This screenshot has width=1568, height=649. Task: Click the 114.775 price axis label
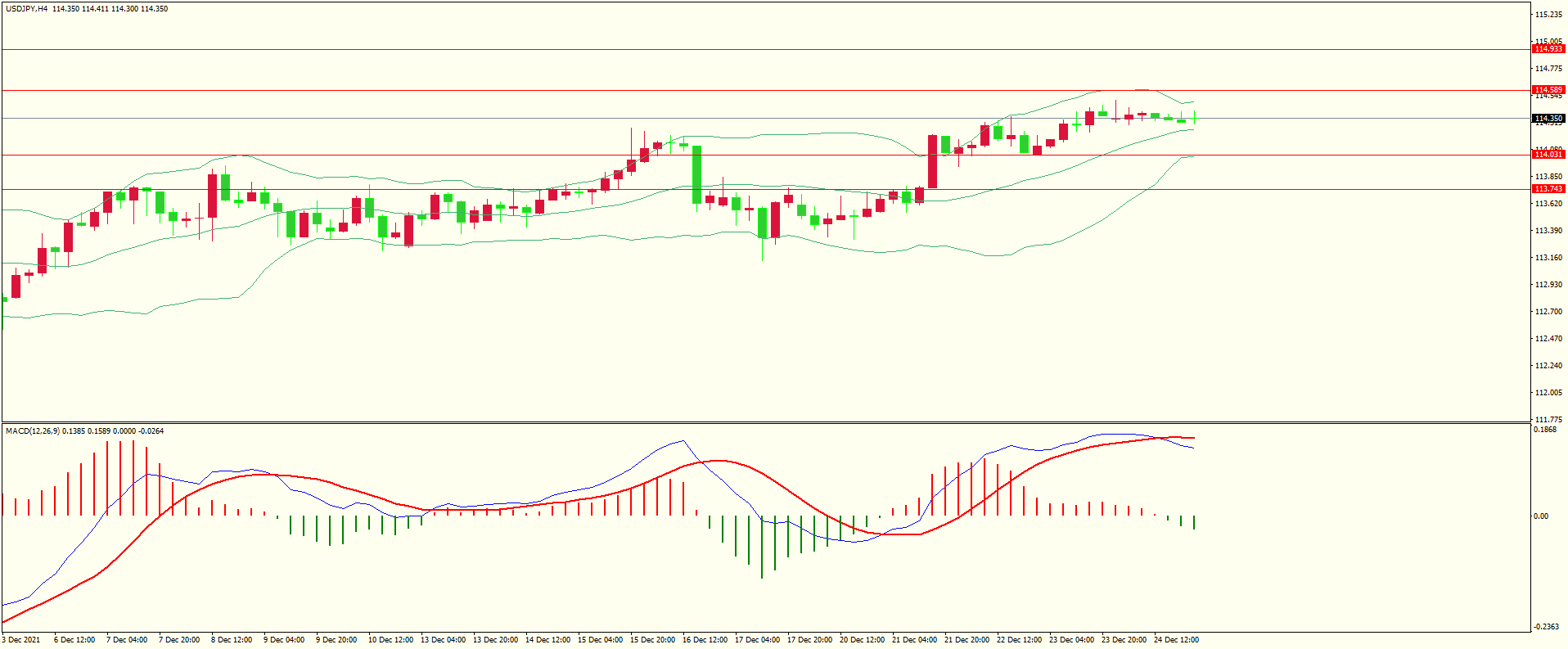pos(1548,69)
